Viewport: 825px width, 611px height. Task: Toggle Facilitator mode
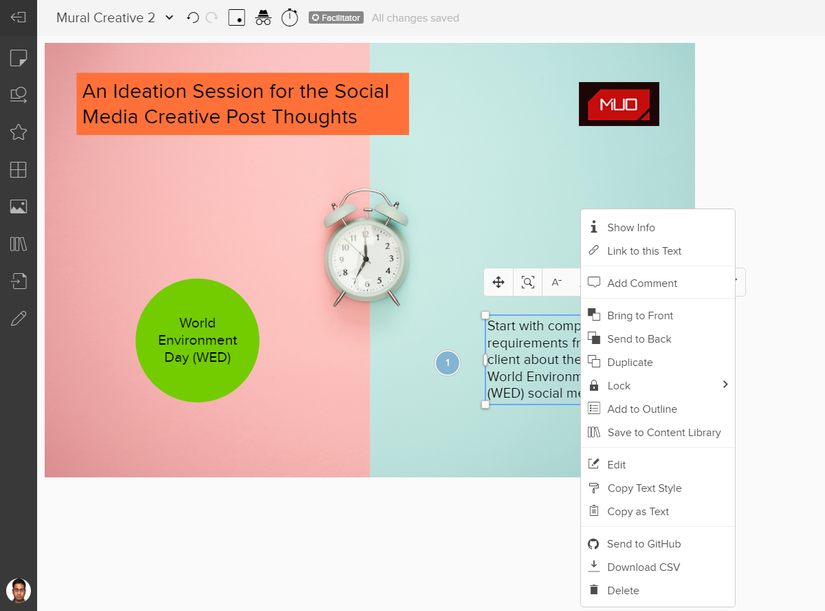click(335, 17)
